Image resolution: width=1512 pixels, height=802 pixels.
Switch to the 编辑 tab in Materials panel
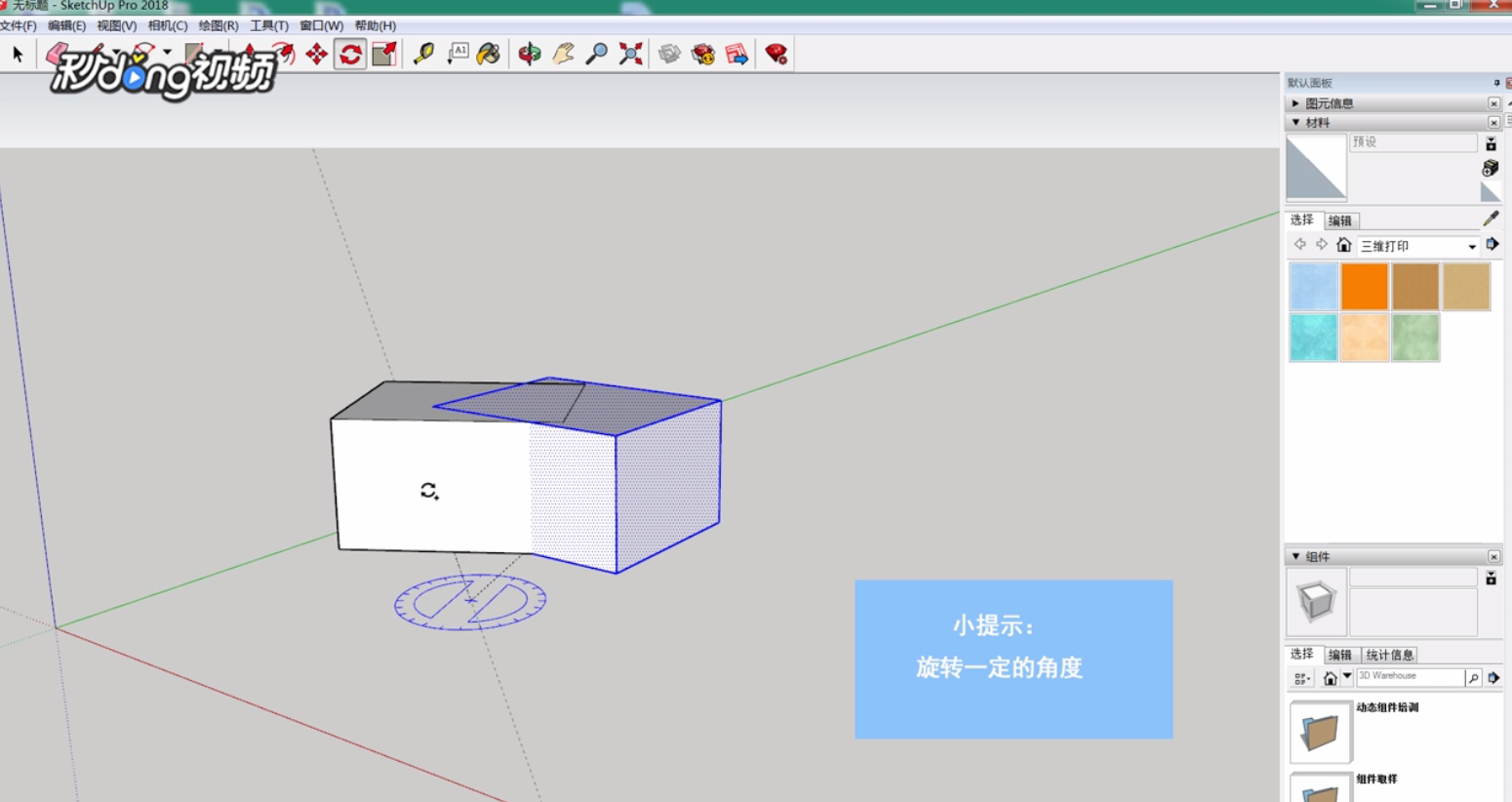coord(1340,220)
